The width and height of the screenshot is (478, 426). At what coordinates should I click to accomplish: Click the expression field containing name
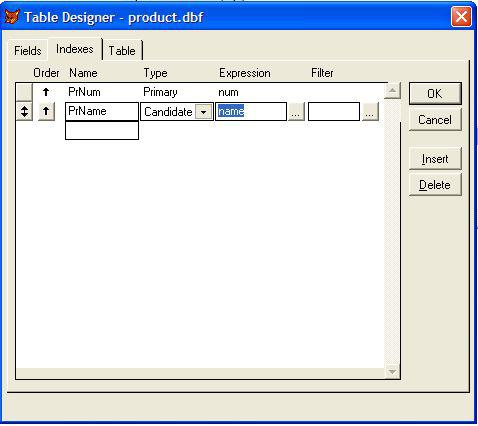pos(251,111)
